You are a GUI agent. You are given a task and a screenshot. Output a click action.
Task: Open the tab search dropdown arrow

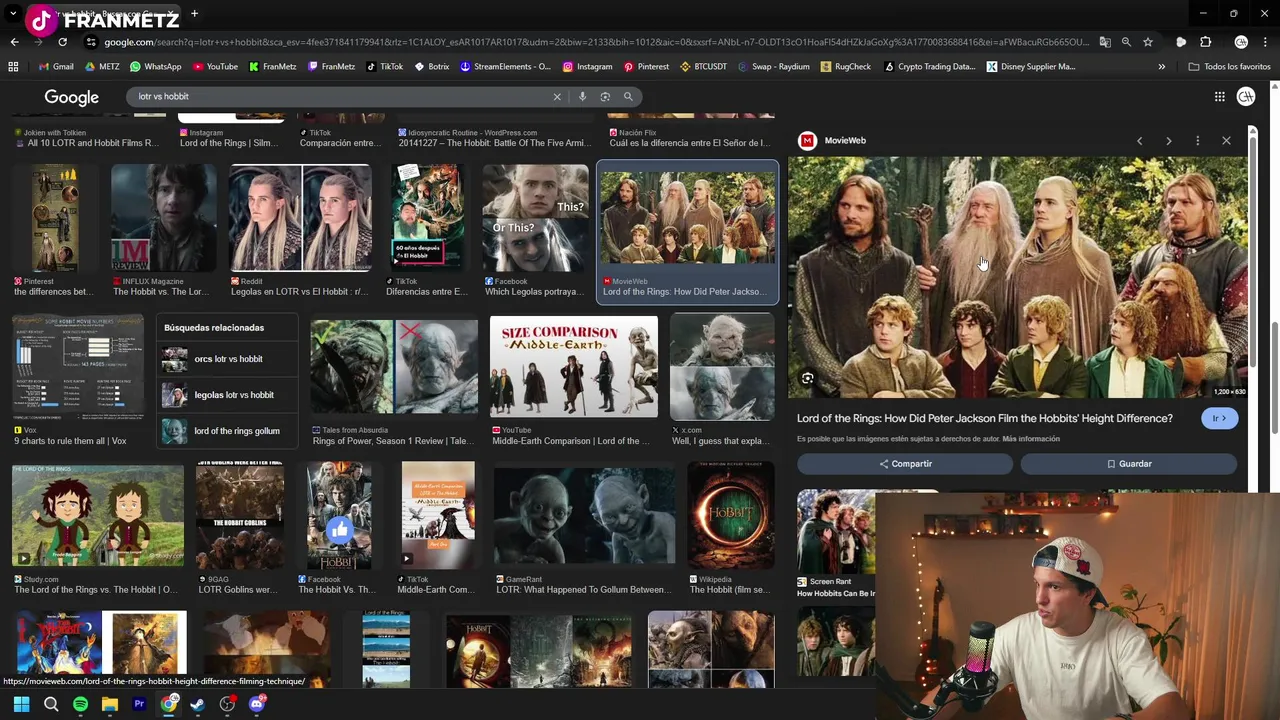pyautogui.click(x=13, y=14)
